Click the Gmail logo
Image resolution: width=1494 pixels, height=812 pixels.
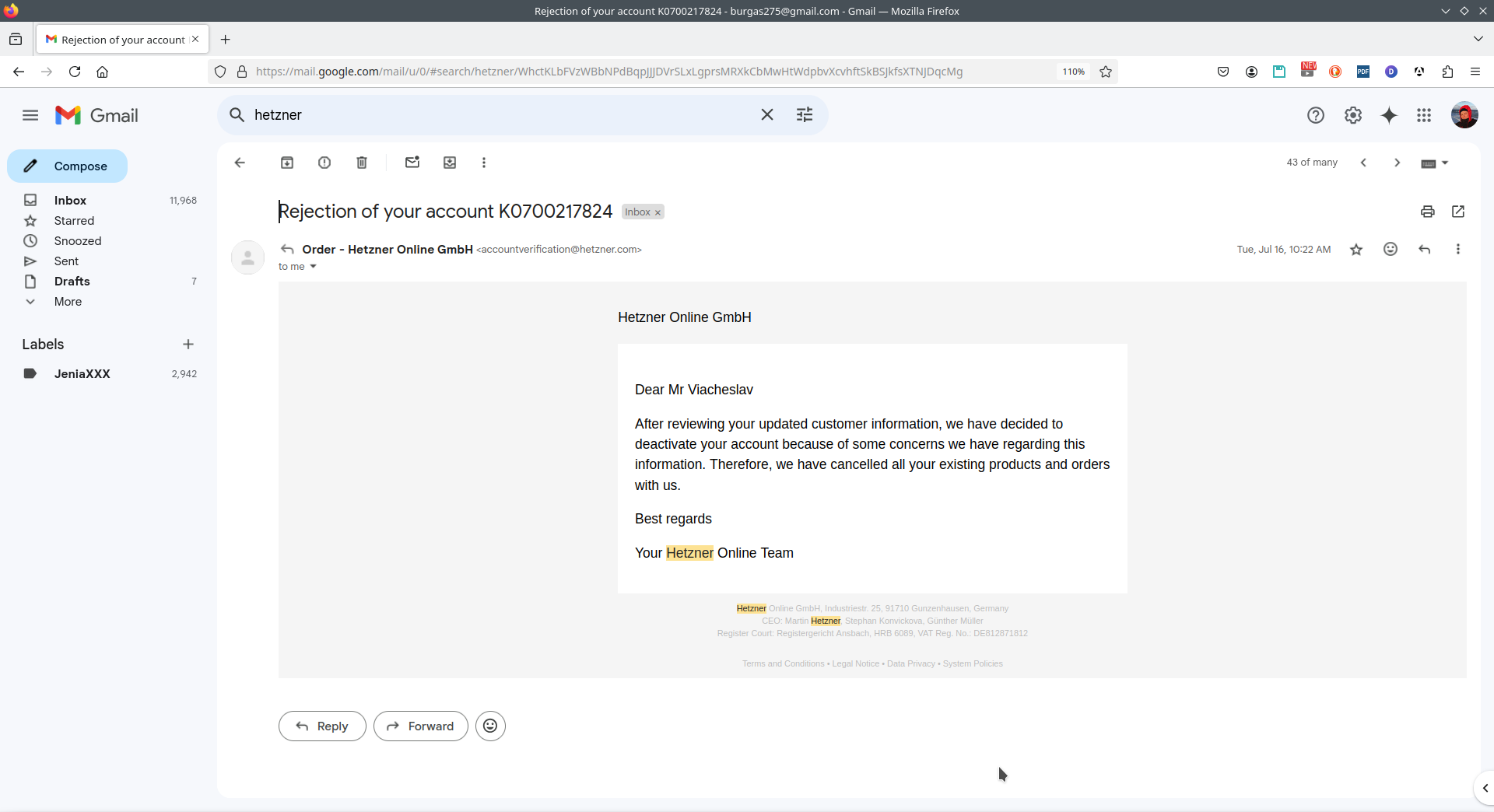[96, 115]
